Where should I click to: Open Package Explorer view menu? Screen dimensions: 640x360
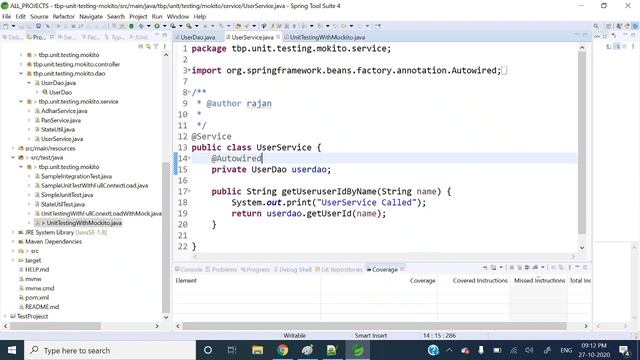click(164, 47)
